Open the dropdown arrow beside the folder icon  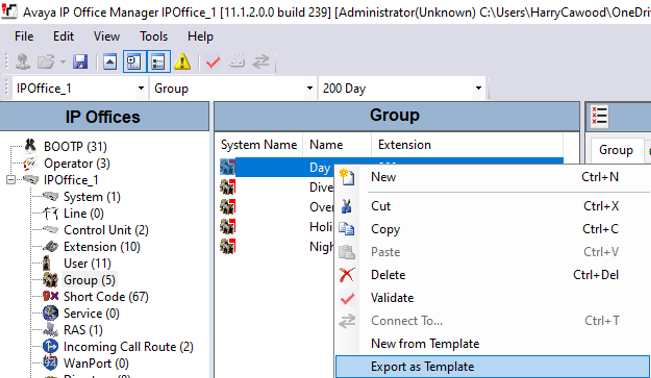click(63, 62)
